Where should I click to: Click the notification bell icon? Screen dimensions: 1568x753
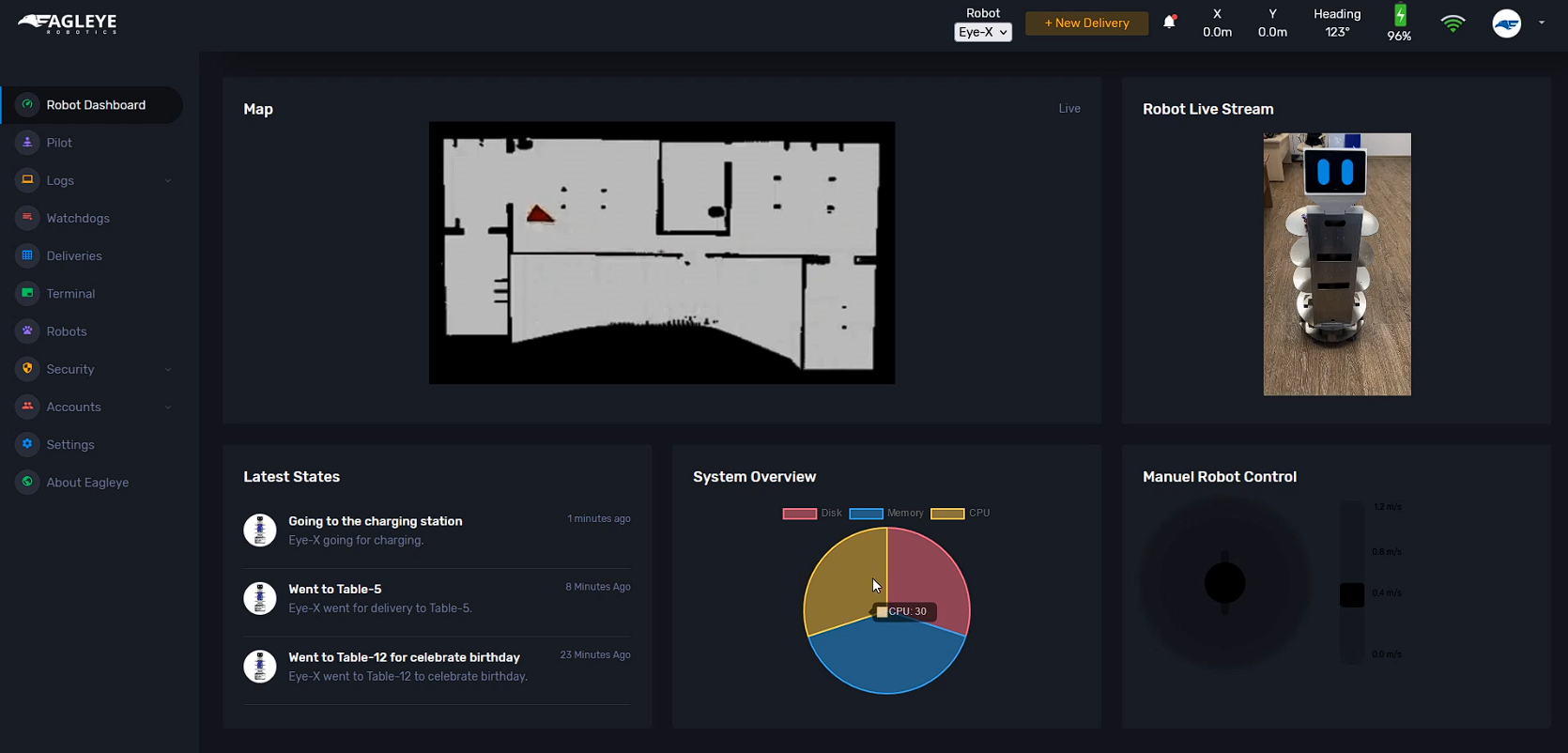[x=1169, y=22]
